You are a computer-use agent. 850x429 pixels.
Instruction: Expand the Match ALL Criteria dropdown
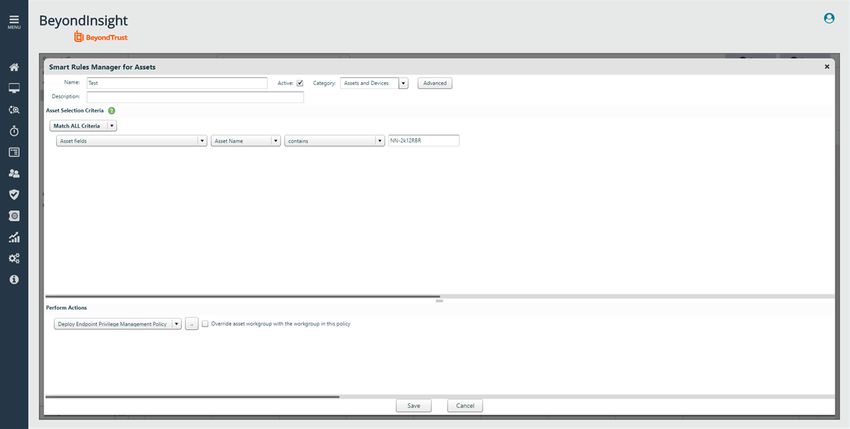83,126
